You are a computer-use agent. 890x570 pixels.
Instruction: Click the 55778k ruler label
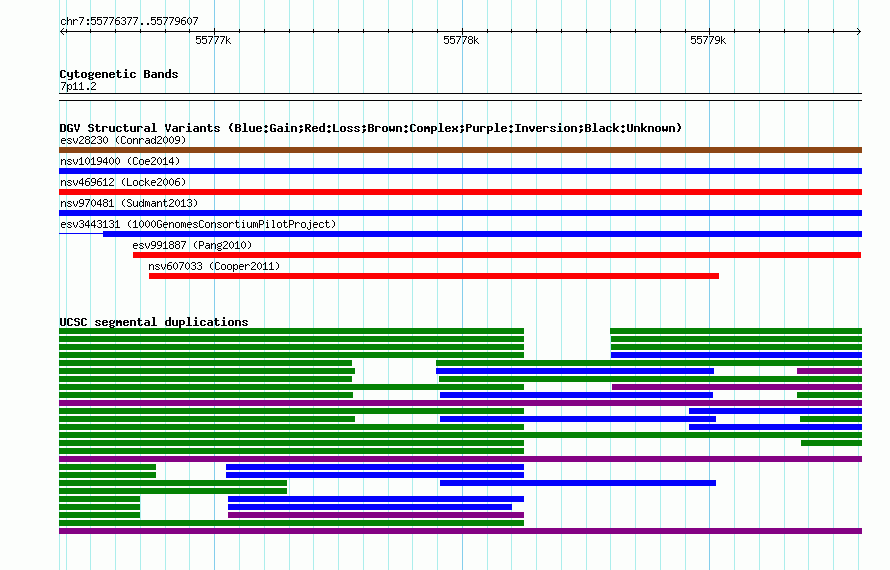(461, 40)
